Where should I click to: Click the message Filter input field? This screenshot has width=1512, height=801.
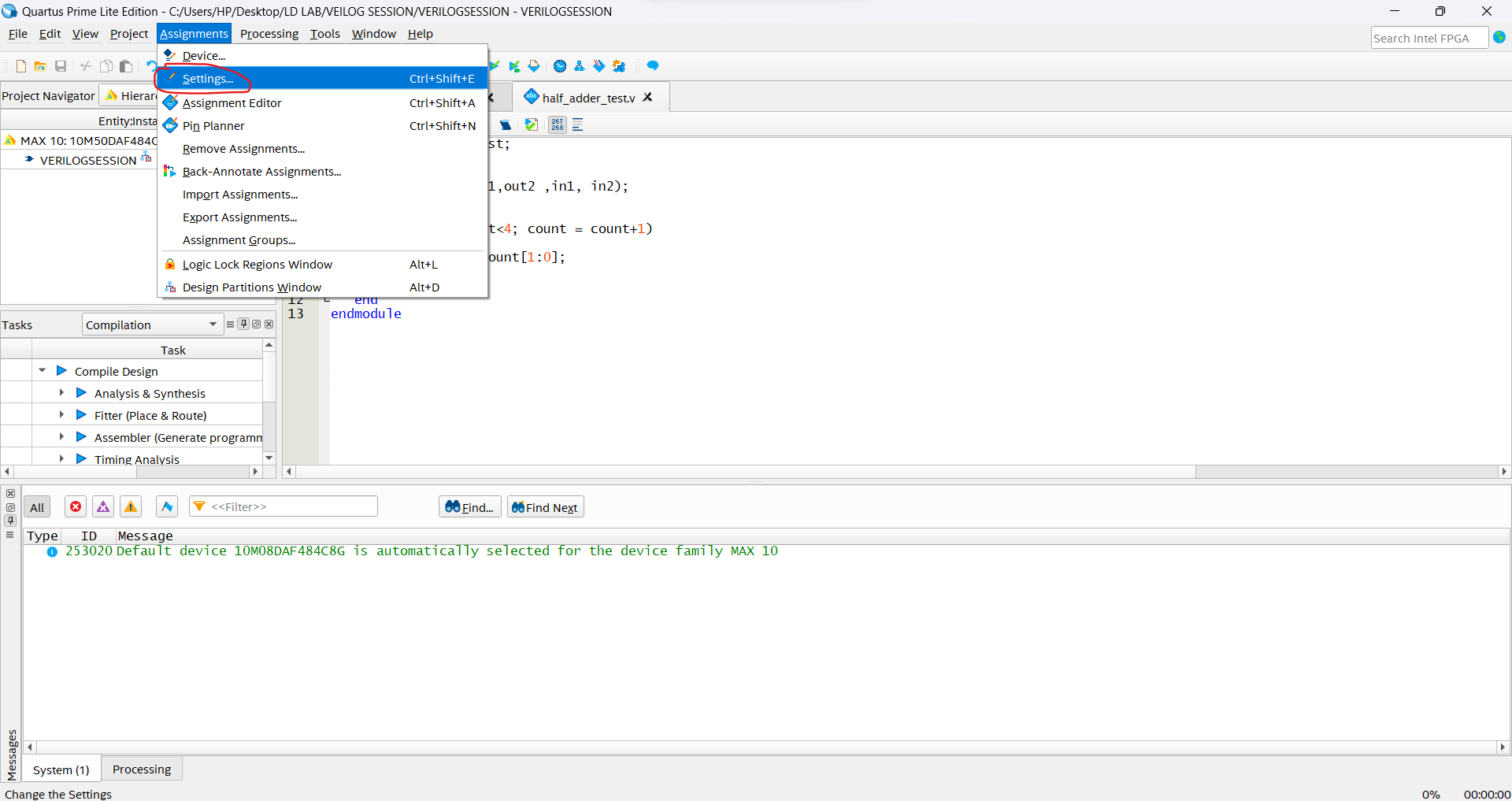[283, 506]
